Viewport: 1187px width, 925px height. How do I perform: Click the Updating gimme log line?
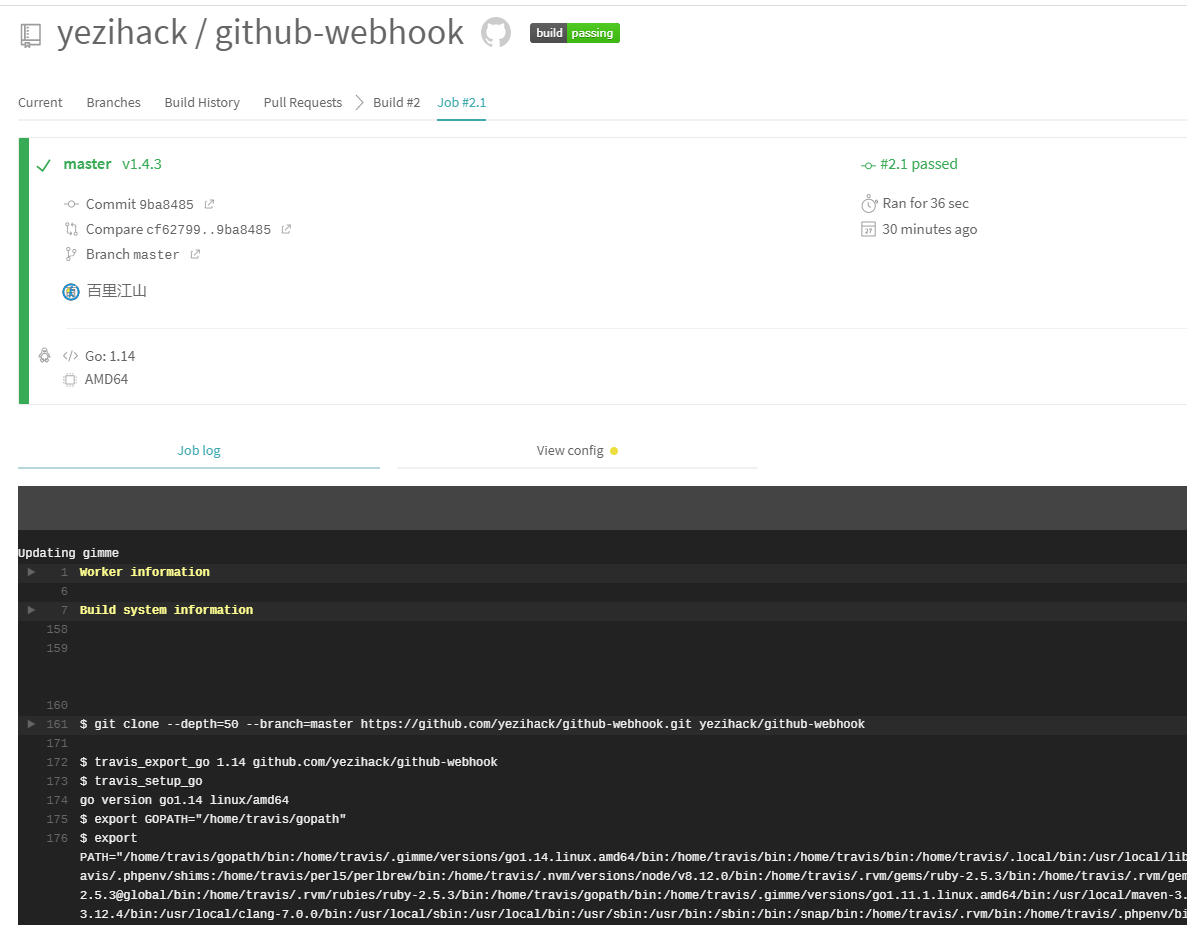click(x=68, y=553)
